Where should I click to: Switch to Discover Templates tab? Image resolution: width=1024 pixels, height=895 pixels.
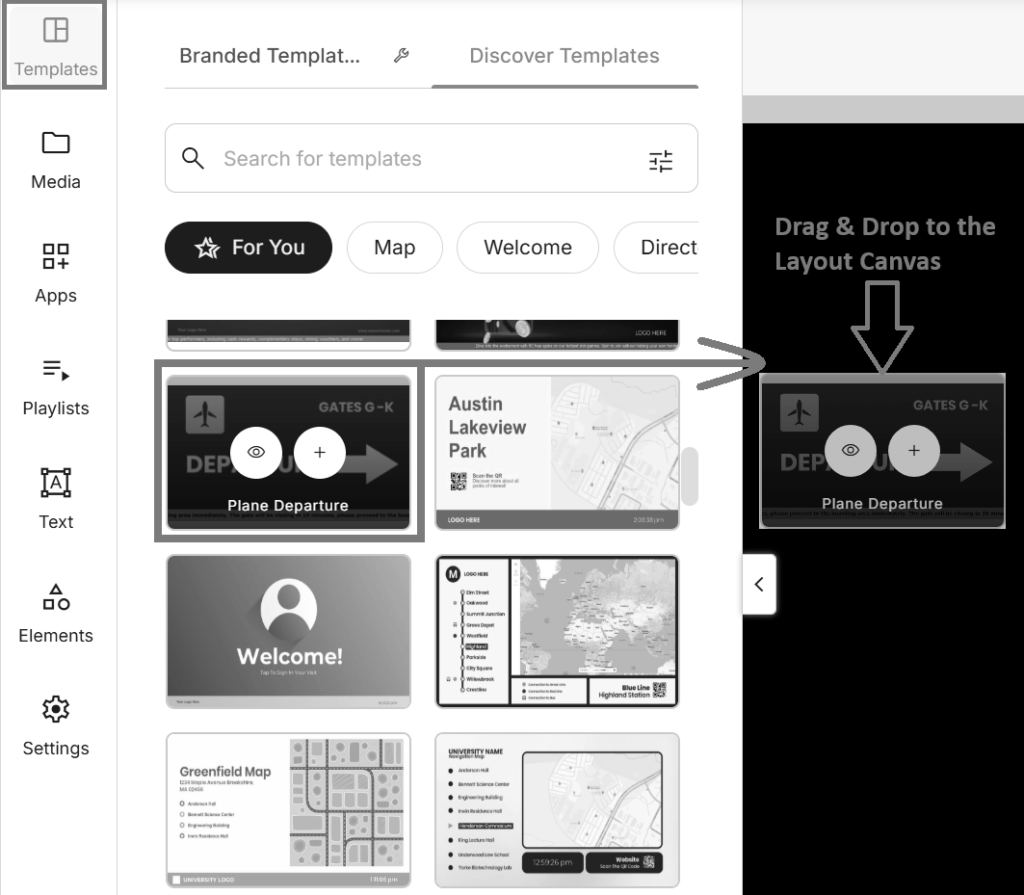[564, 56]
